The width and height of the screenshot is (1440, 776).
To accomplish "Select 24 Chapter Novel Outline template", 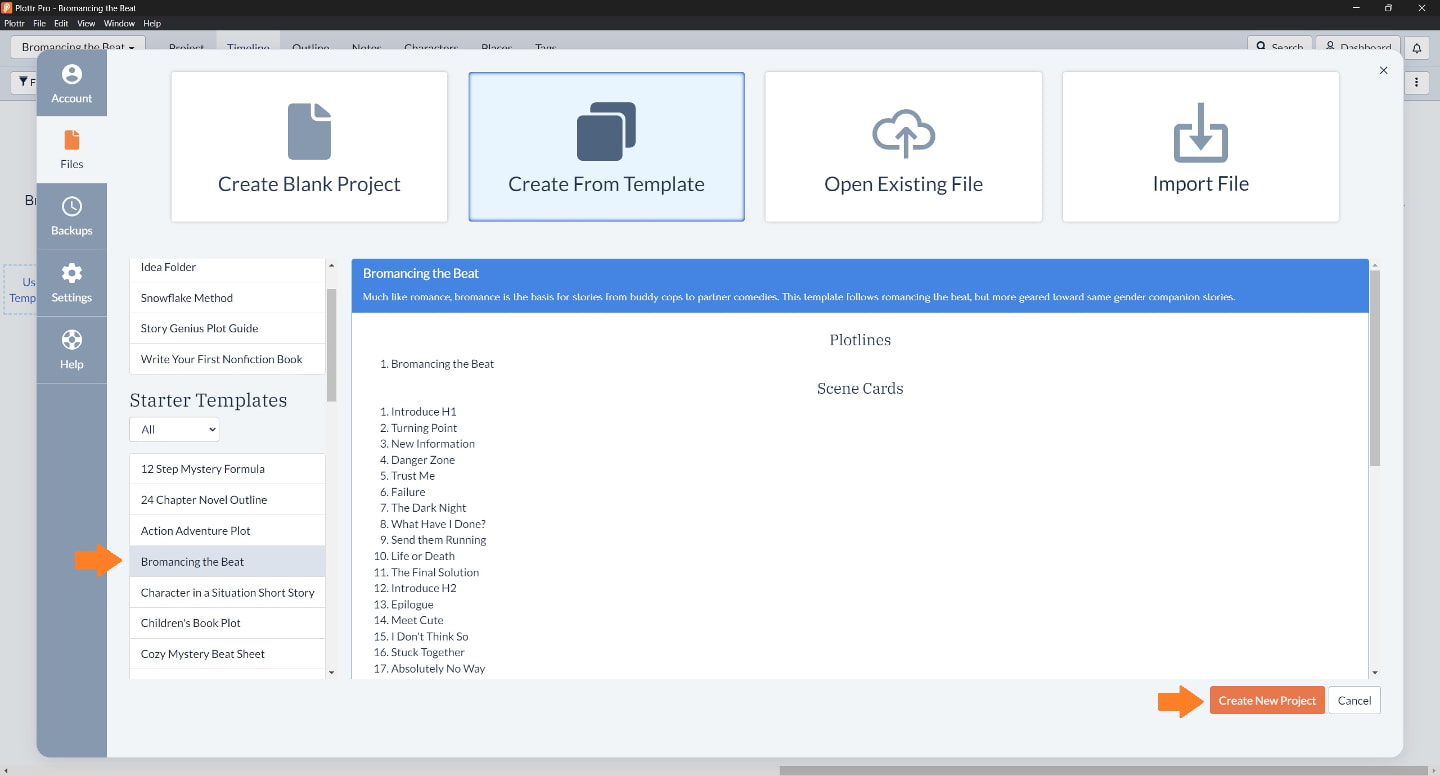I will [227, 500].
